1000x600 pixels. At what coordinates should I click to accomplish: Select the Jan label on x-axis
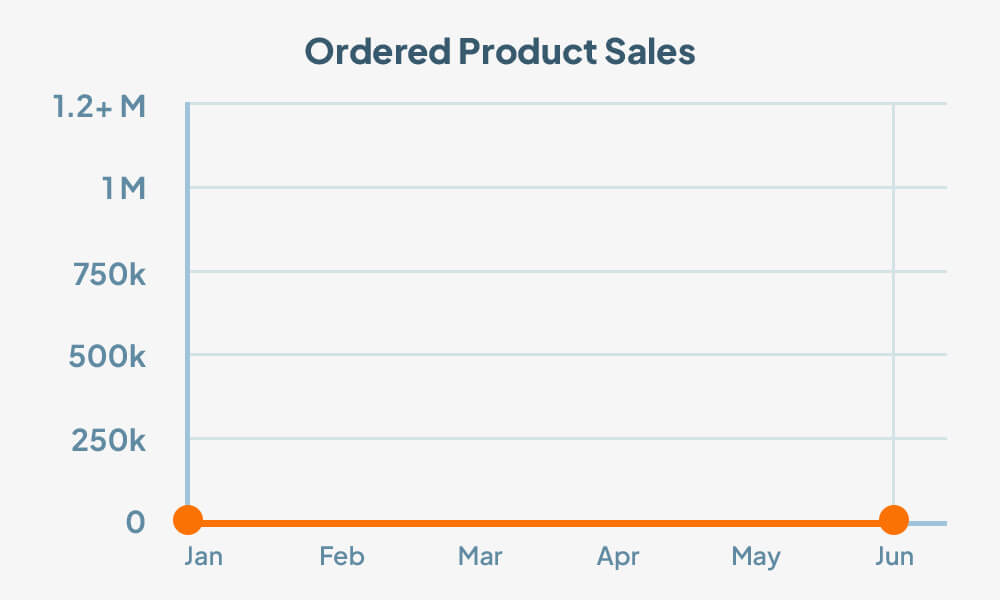203,557
